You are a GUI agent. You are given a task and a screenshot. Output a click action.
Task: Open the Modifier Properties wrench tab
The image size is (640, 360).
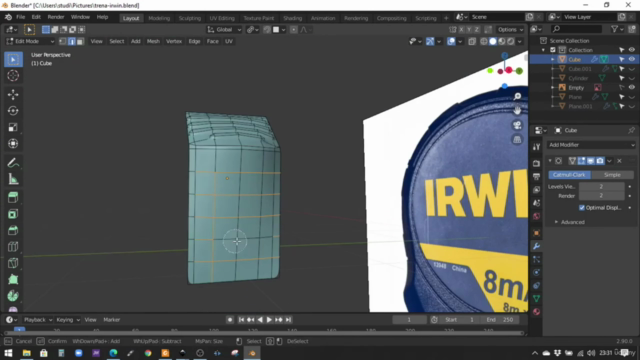[536, 246]
